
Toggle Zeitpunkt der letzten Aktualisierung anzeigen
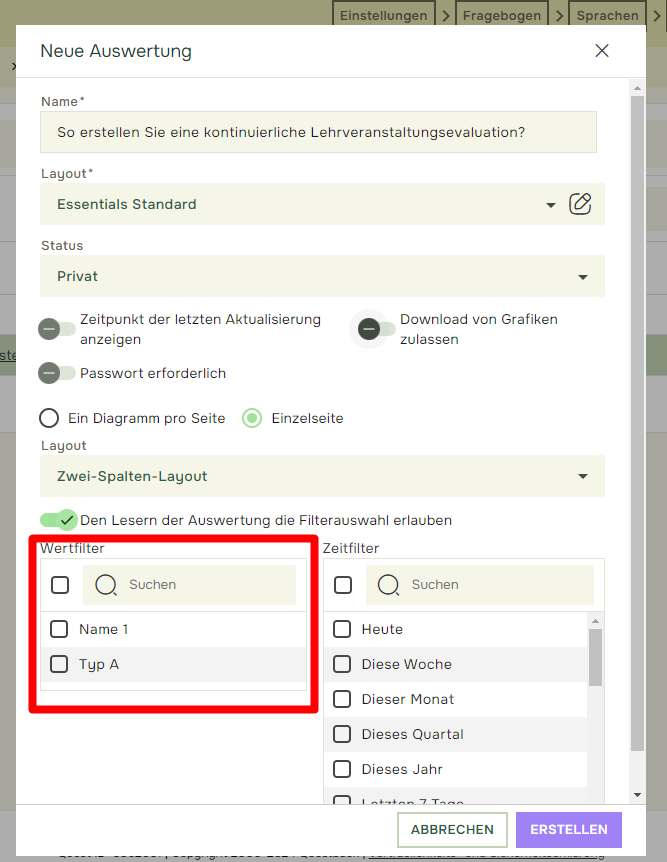[x=56, y=329]
